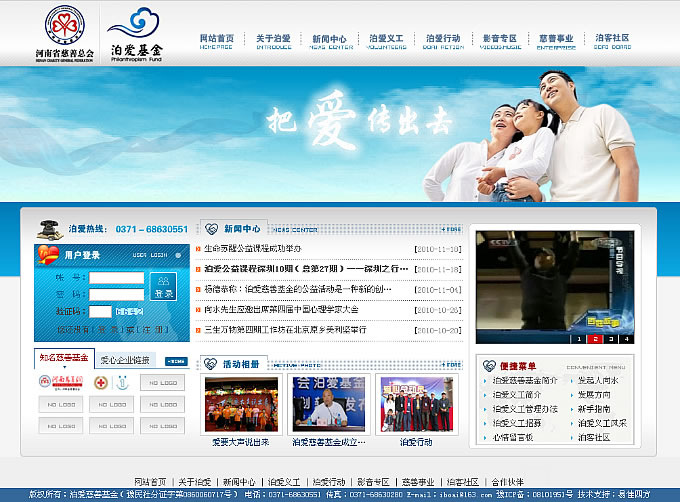Switch to 爱心企业链接 tab
Viewport: 680px width, 502px height.
(125, 360)
